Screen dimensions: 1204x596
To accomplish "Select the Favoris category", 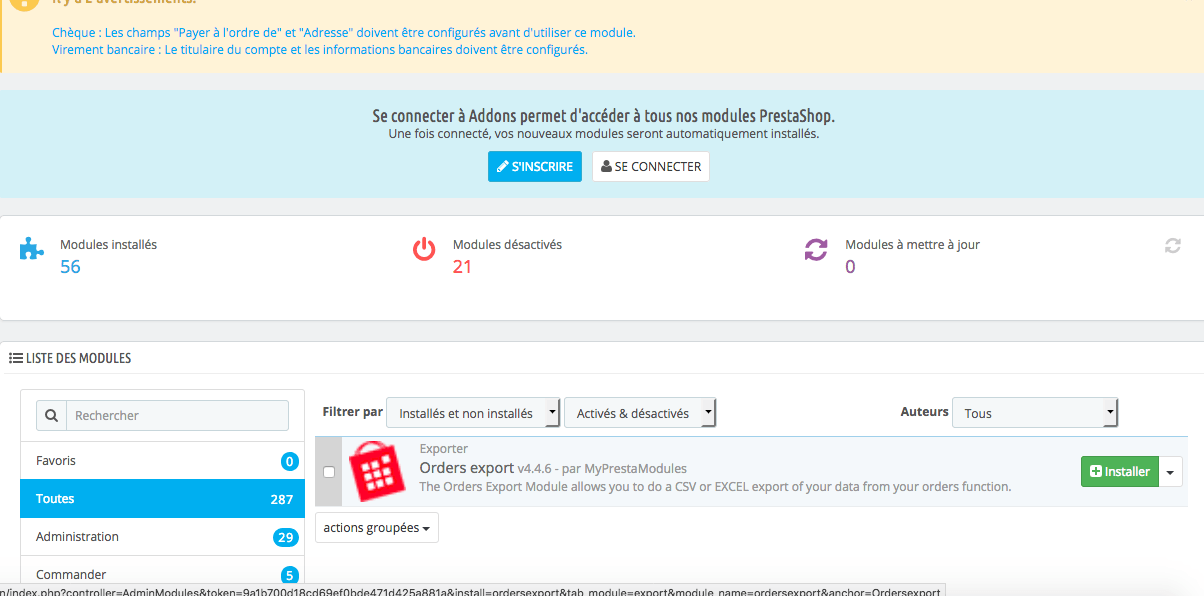I will coord(162,461).
